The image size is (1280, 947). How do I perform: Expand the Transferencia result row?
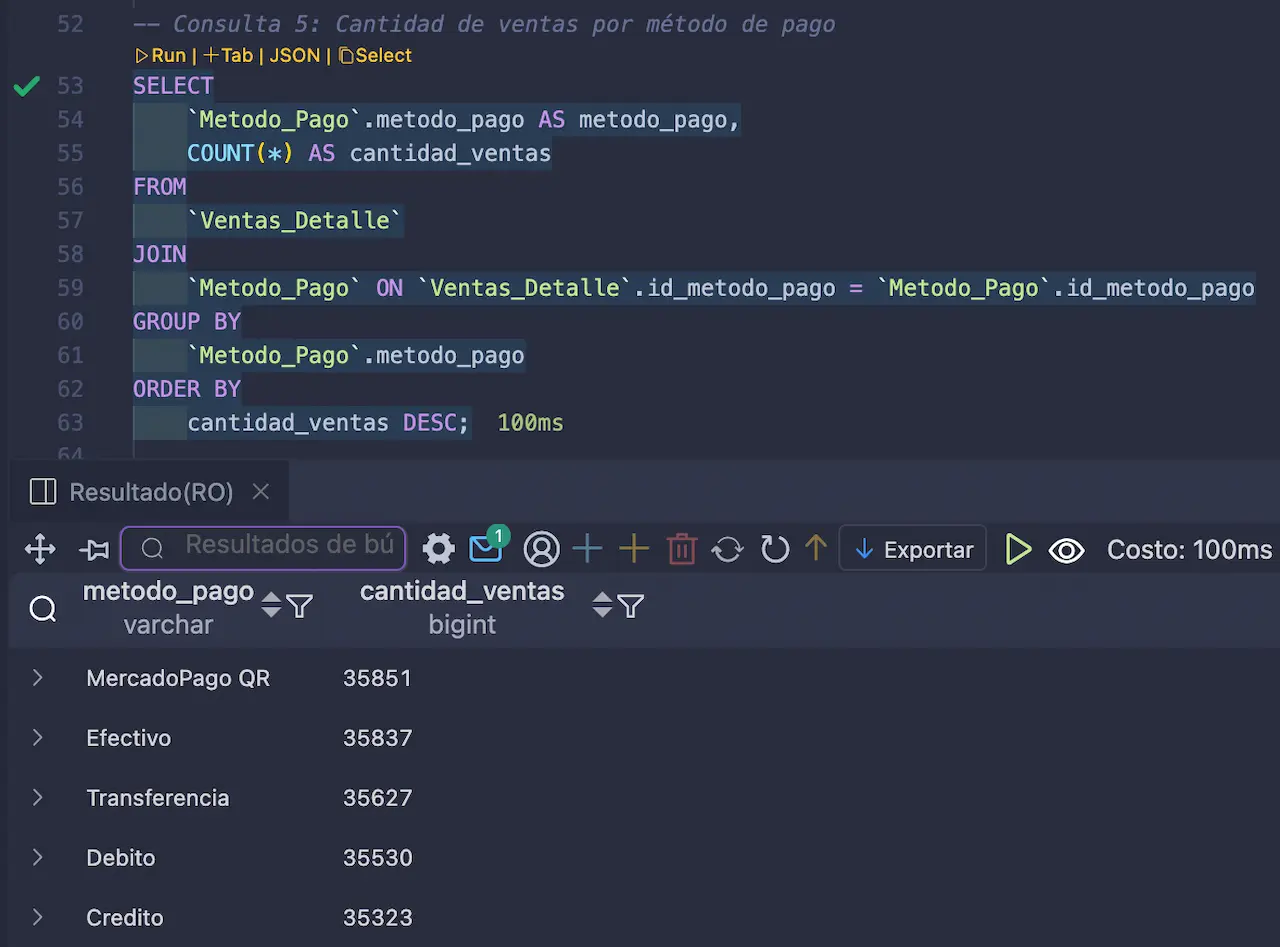(37, 797)
